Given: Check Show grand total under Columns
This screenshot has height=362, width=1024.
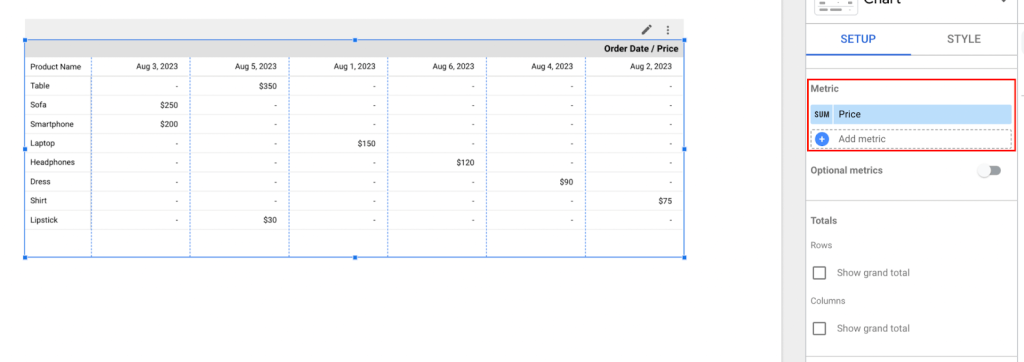Looking at the screenshot, I should pyautogui.click(x=820, y=328).
